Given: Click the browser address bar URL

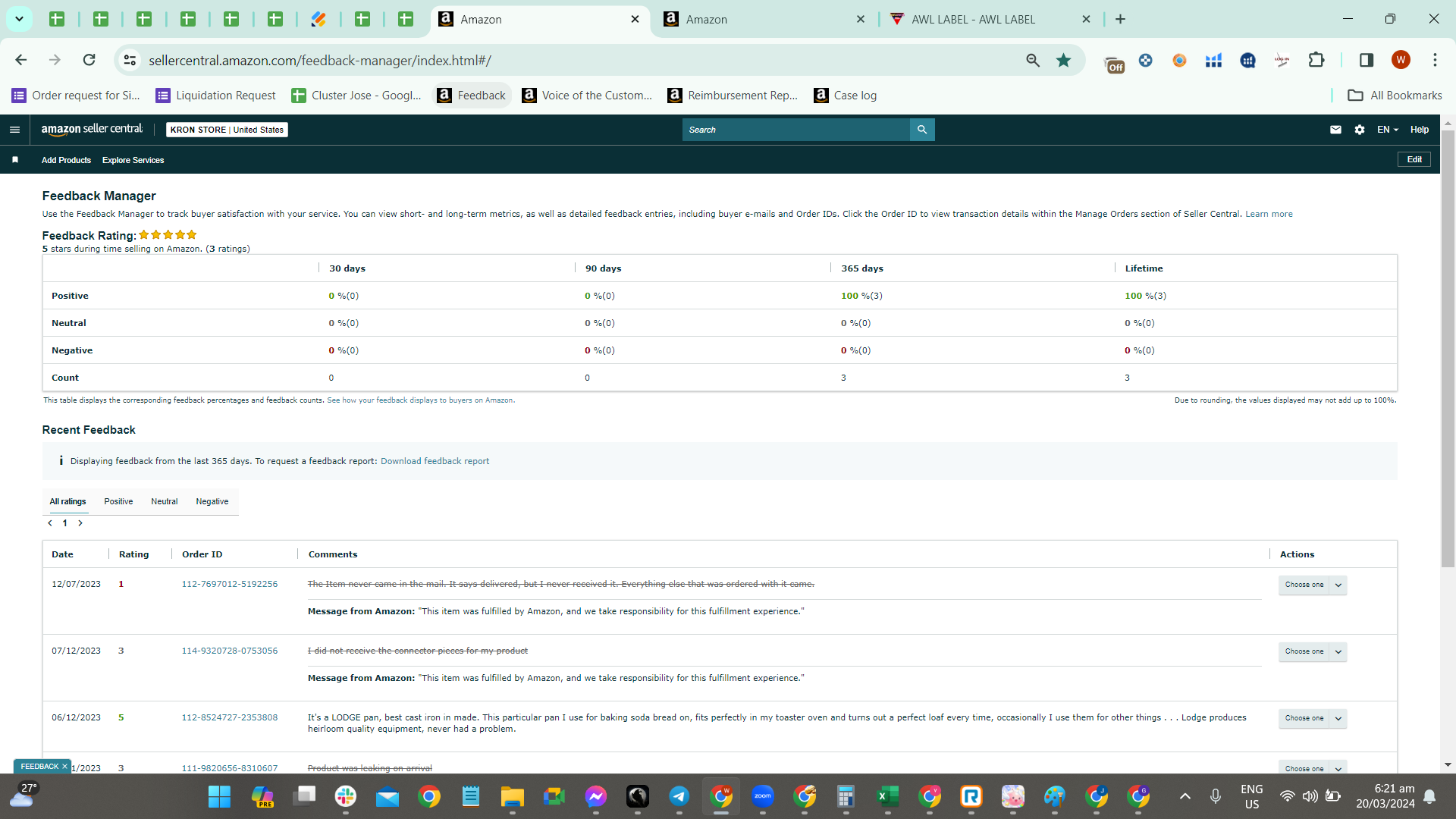Looking at the screenshot, I should pos(320,60).
